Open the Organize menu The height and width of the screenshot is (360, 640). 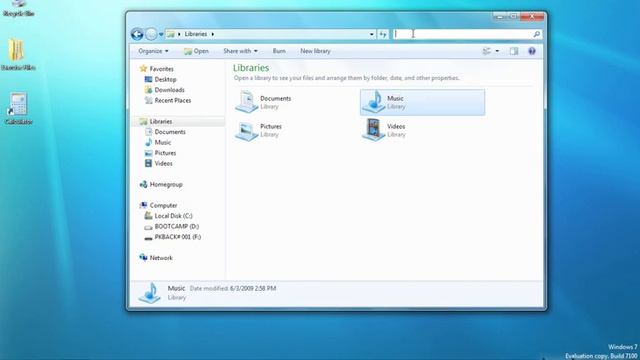[x=153, y=51]
